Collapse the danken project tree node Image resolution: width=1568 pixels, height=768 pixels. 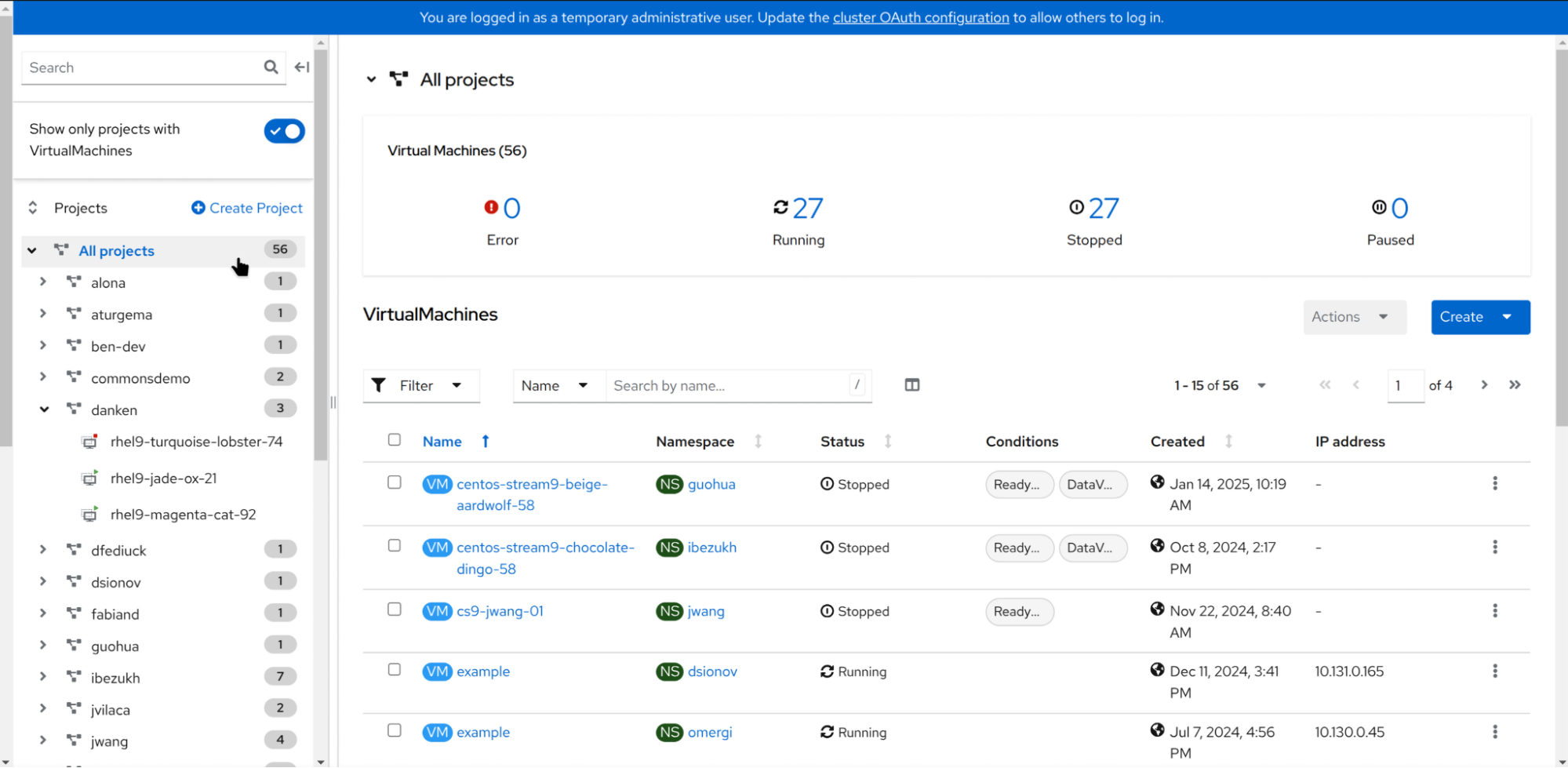[44, 409]
